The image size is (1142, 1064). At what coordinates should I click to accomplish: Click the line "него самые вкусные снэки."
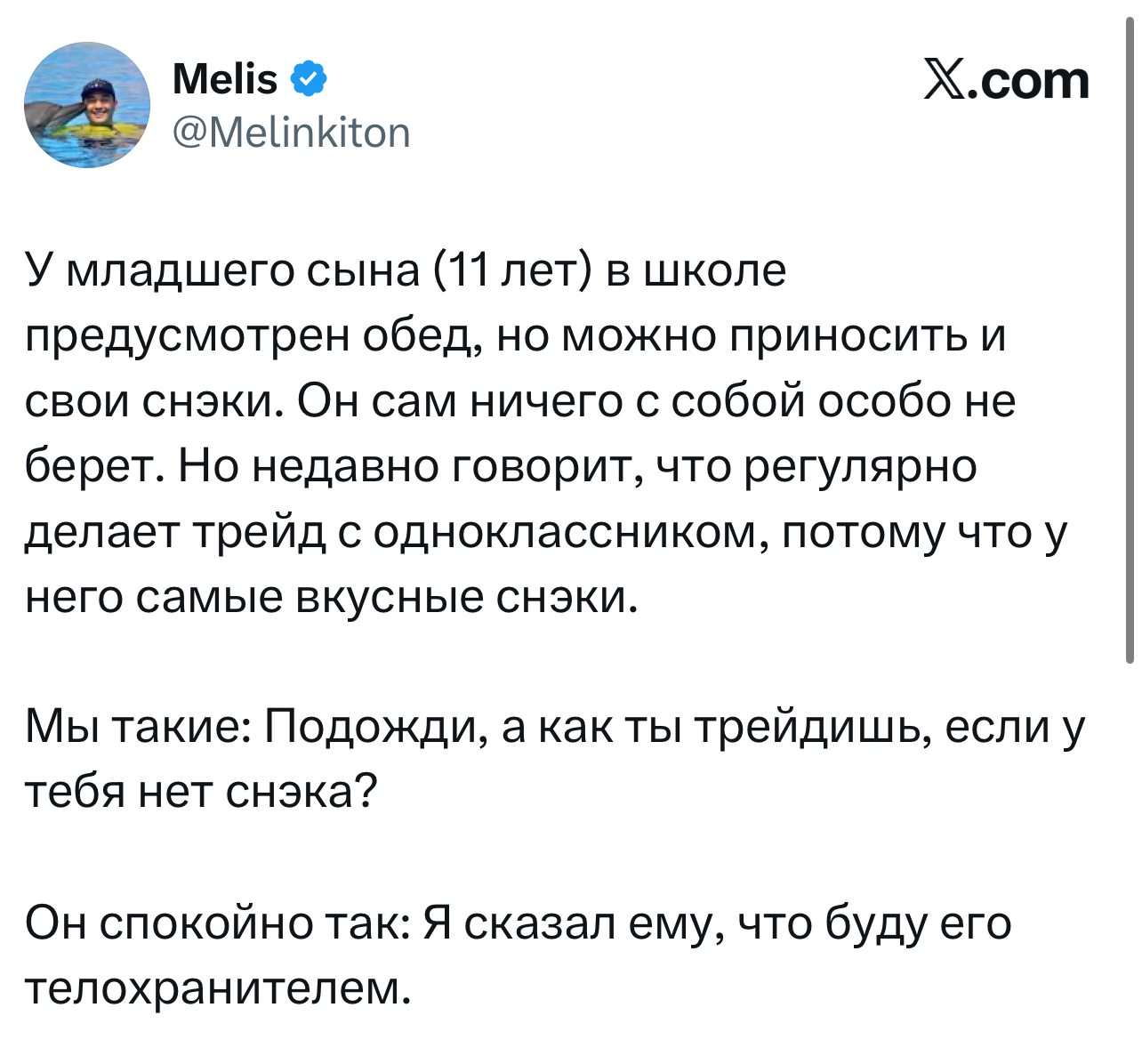(331, 596)
